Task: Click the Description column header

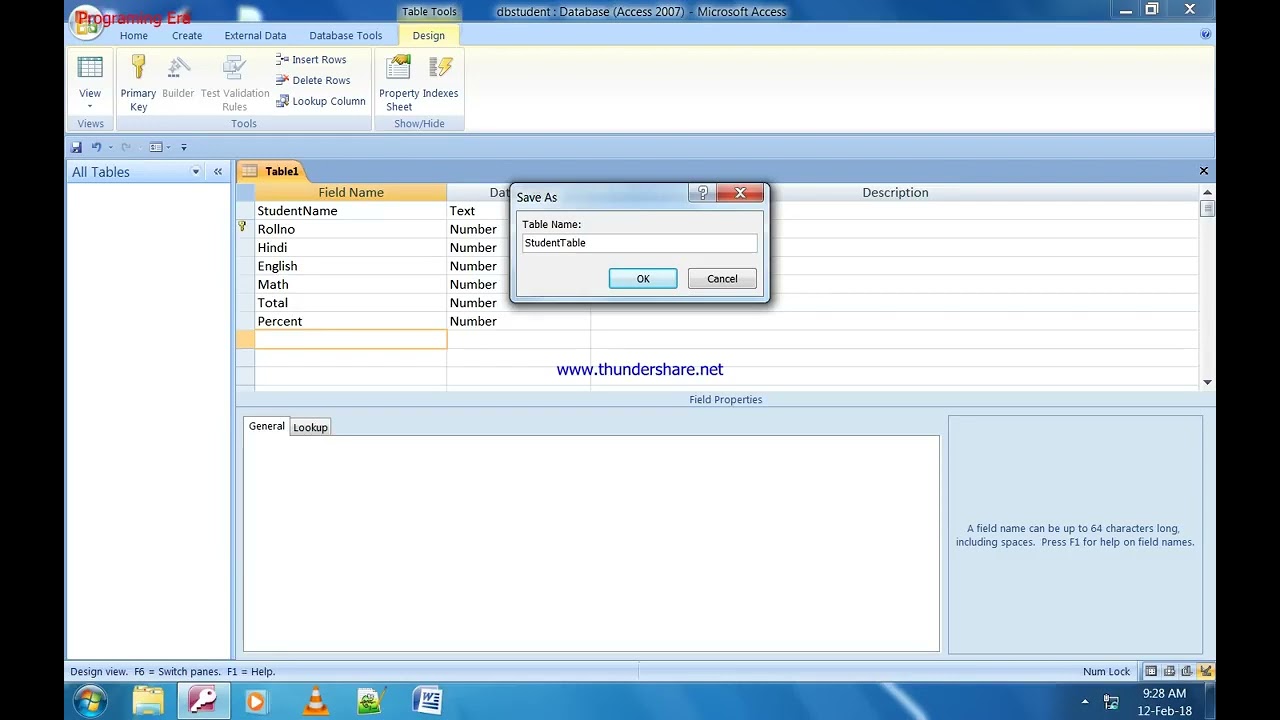Action: (x=895, y=192)
